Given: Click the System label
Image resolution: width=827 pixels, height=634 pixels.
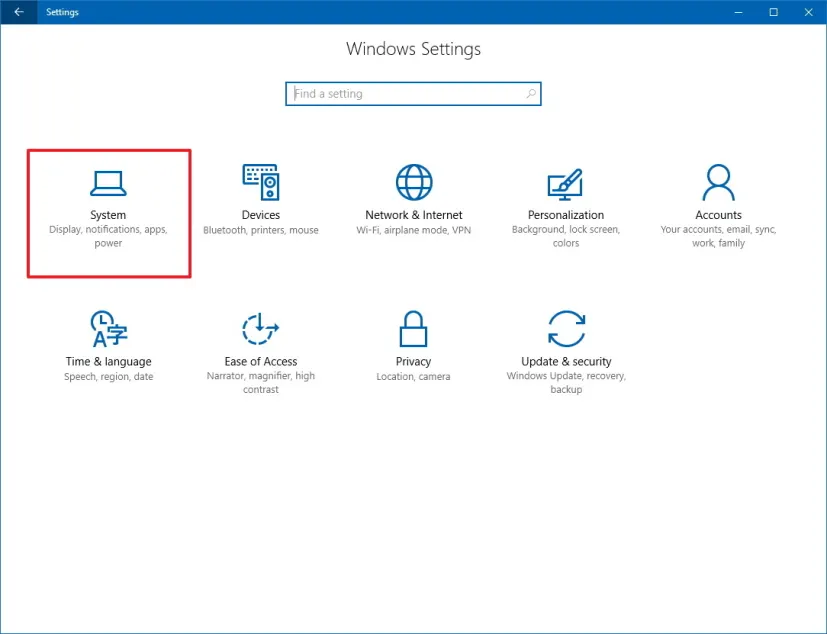Looking at the screenshot, I should point(108,215).
